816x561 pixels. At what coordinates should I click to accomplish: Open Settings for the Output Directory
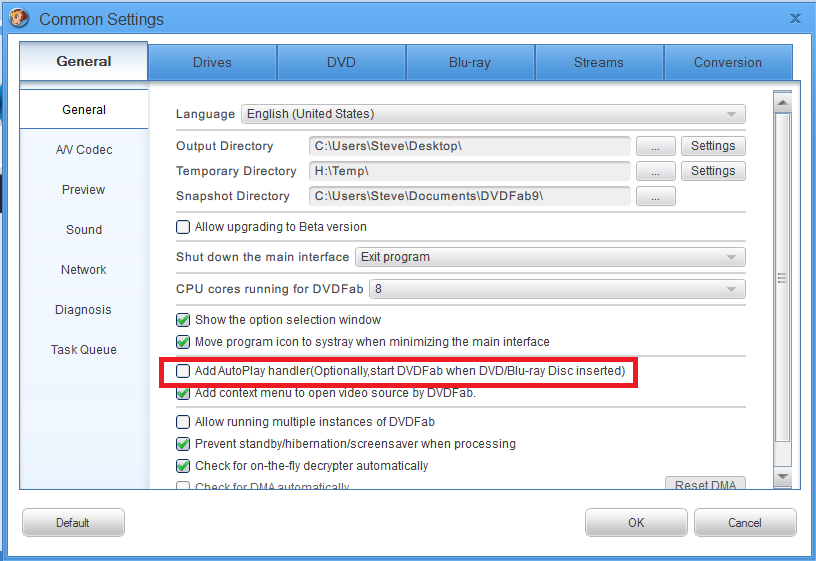click(713, 146)
